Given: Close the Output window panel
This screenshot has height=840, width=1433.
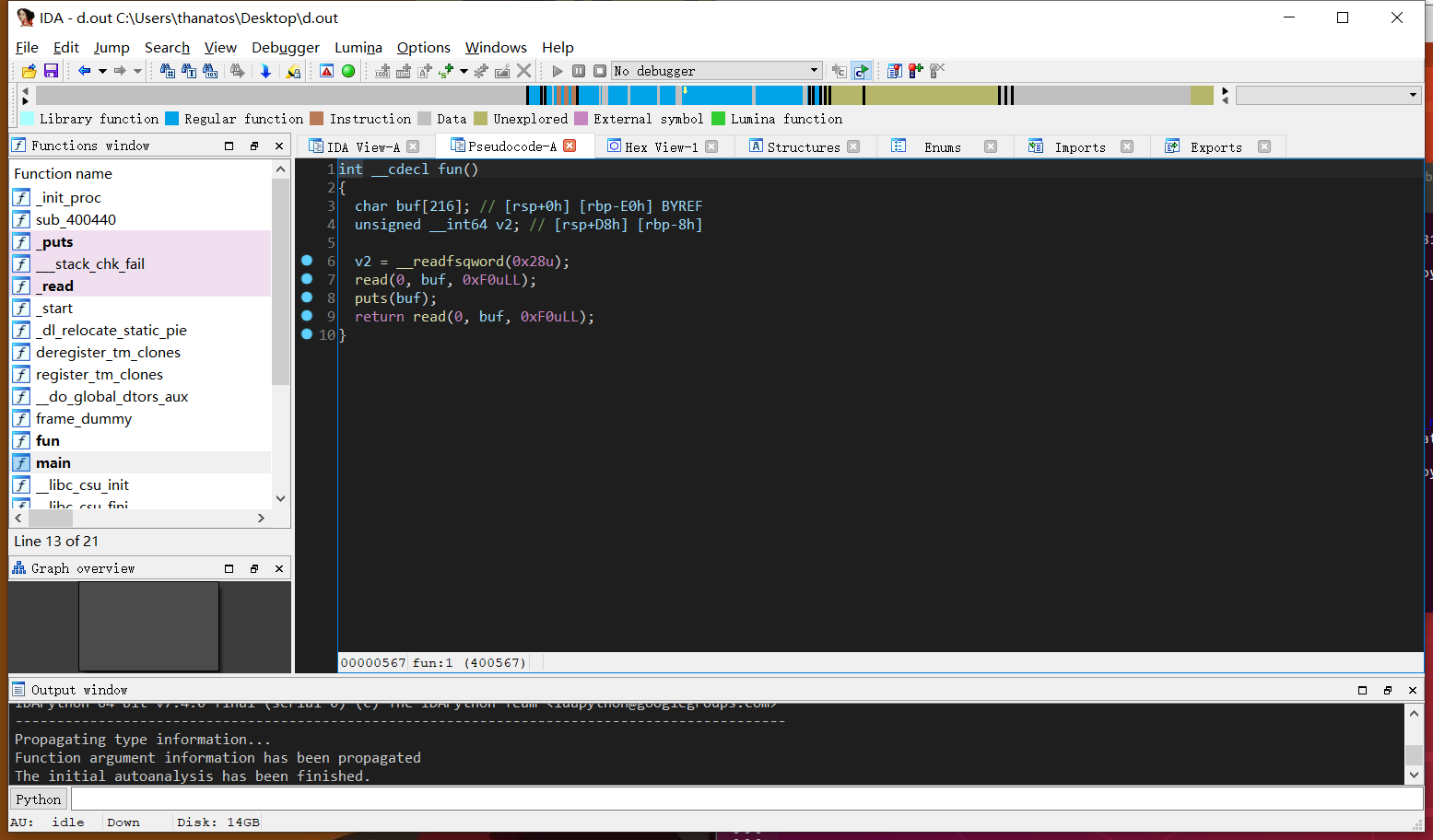Looking at the screenshot, I should pos(1413,690).
